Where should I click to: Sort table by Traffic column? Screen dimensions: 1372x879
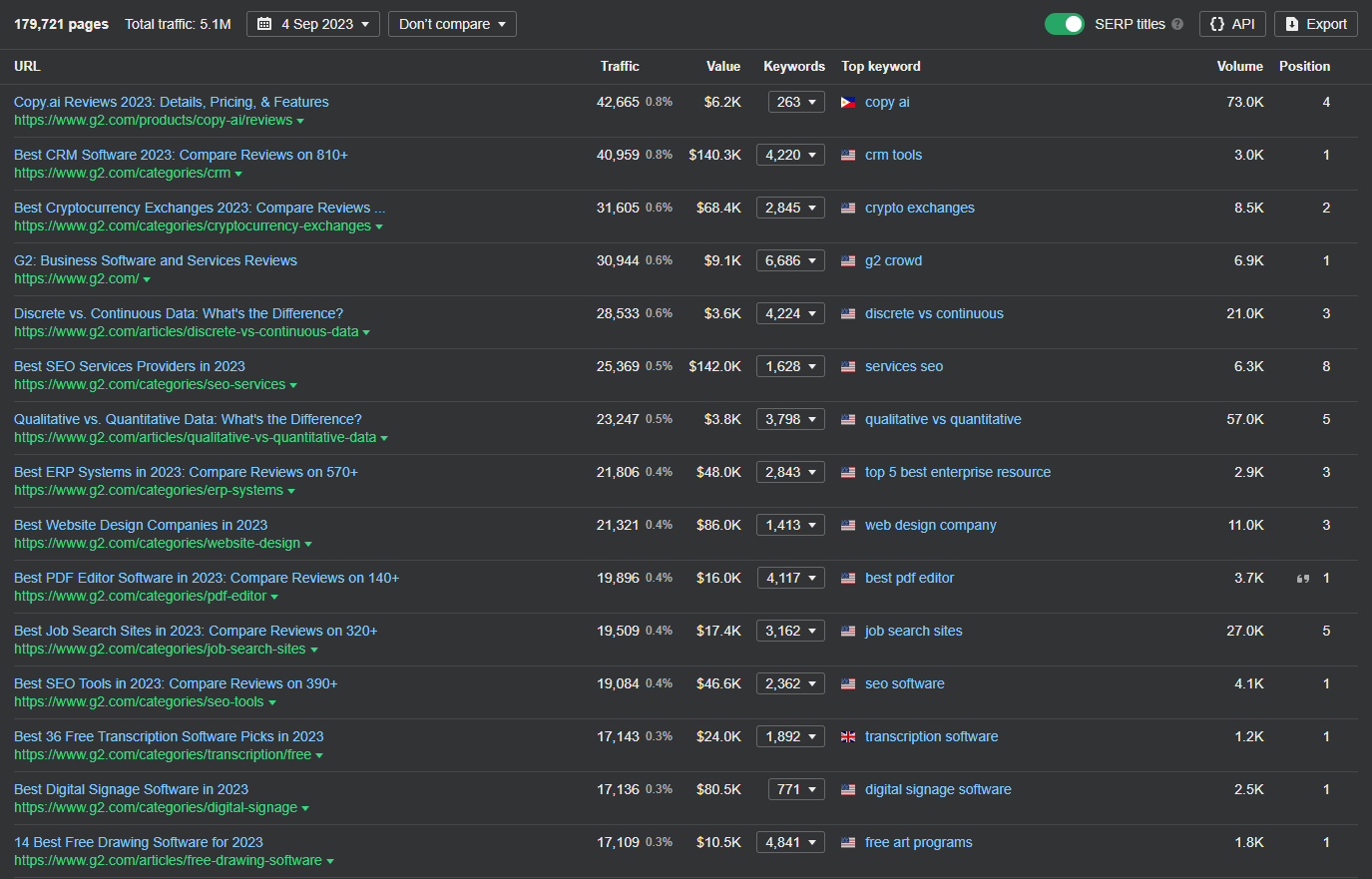(x=620, y=66)
